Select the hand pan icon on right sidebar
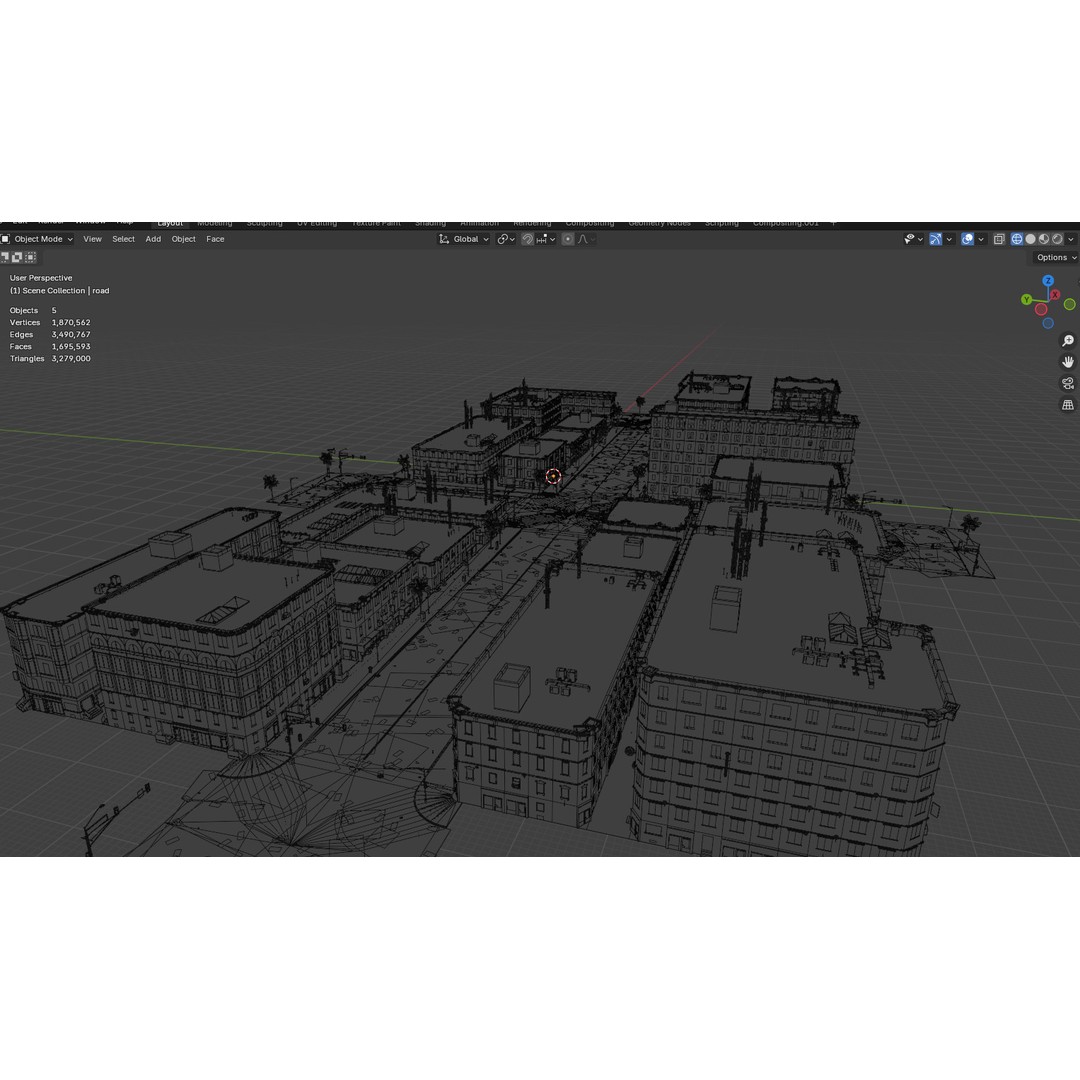Screen dimensions: 1080x1080 pyautogui.click(x=1068, y=361)
